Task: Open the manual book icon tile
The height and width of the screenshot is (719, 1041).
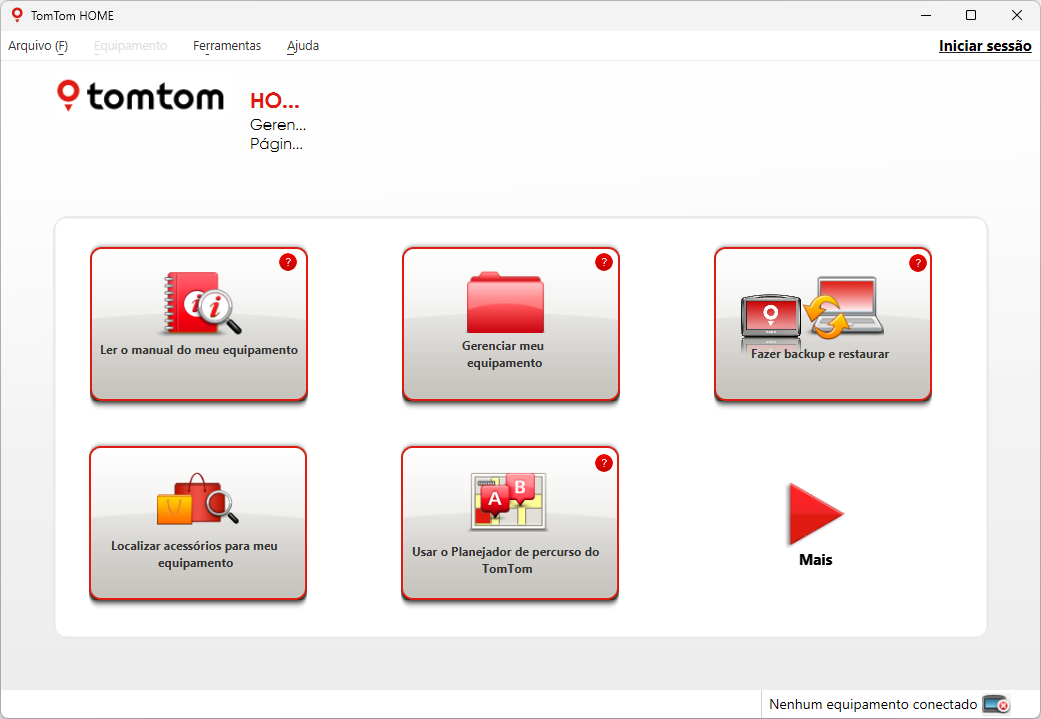Action: (x=202, y=303)
